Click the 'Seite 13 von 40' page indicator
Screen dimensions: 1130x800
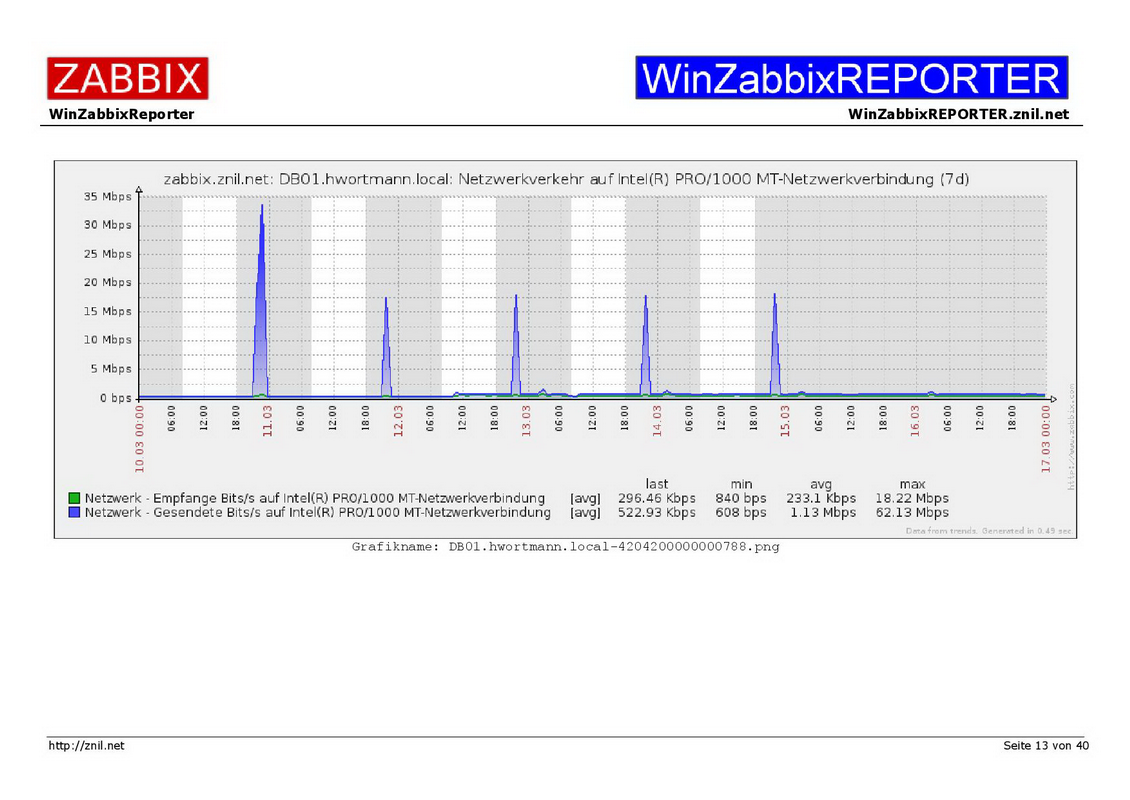coord(1045,746)
